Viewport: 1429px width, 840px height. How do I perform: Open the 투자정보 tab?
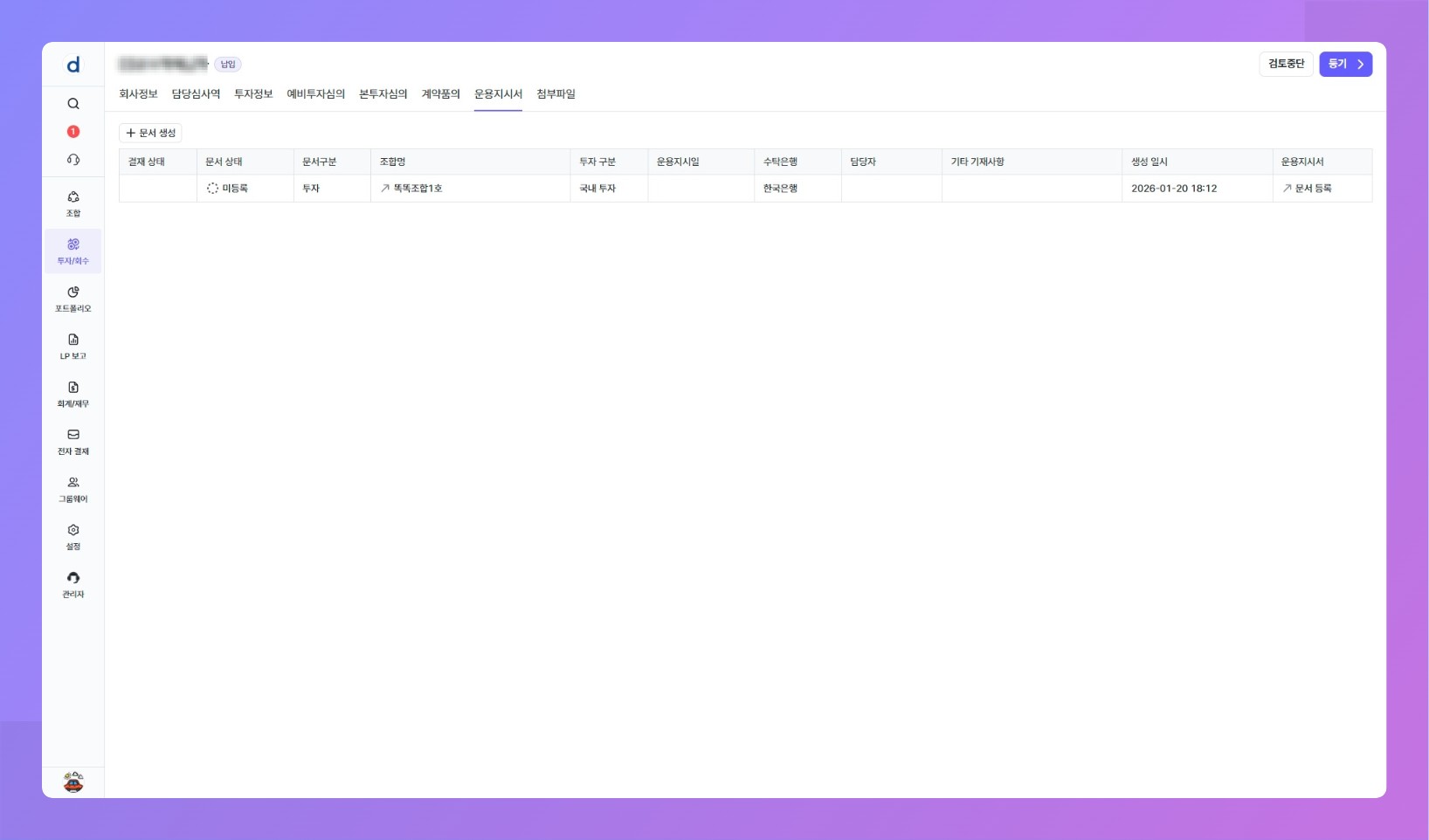pyautogui.click(x=253, y=94)
